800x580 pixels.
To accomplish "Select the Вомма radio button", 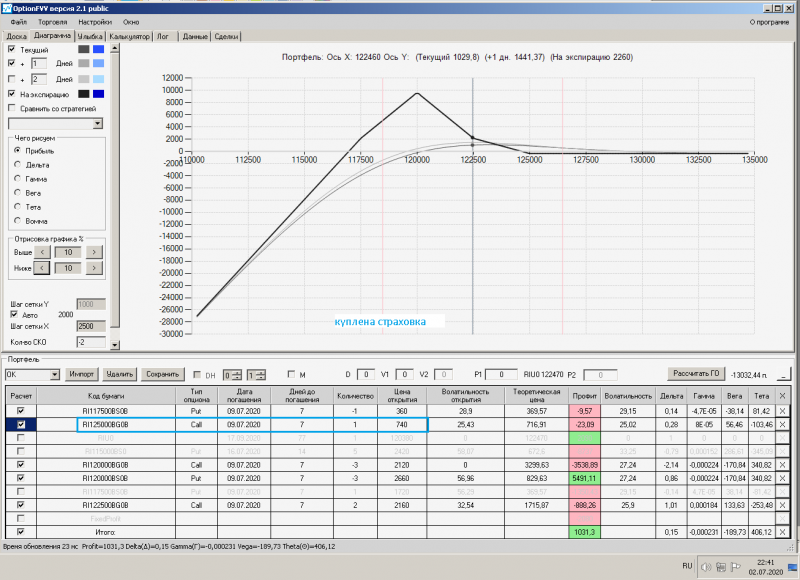I will (x=18, y=221).
